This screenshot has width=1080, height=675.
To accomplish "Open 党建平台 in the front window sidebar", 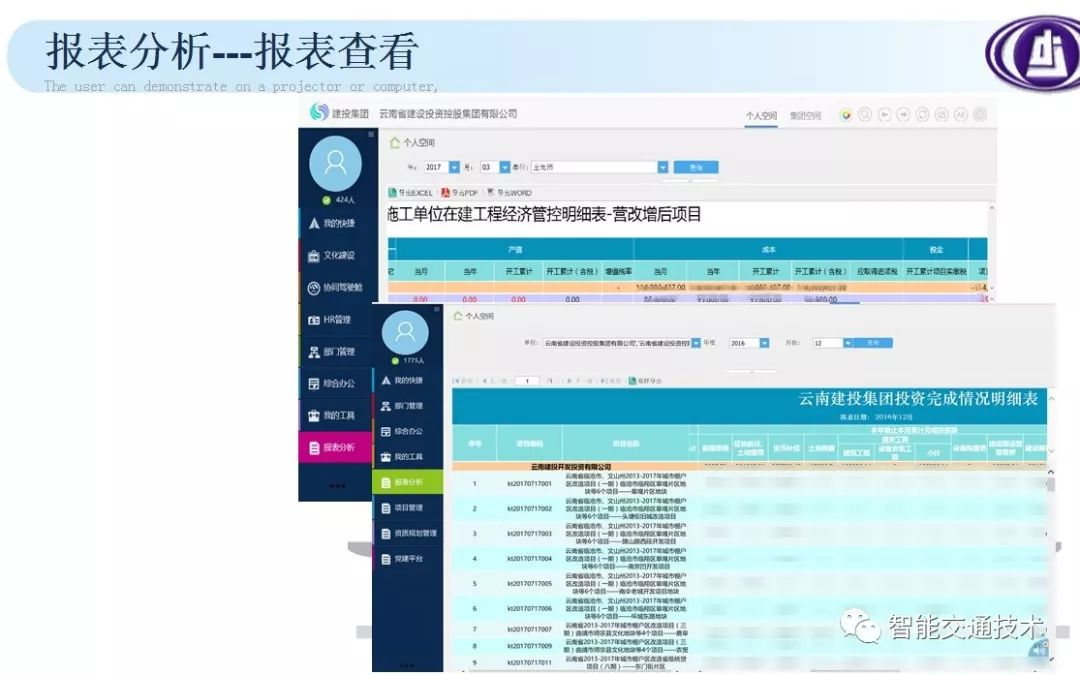I will pyautogui.click(x=408, y=559).
